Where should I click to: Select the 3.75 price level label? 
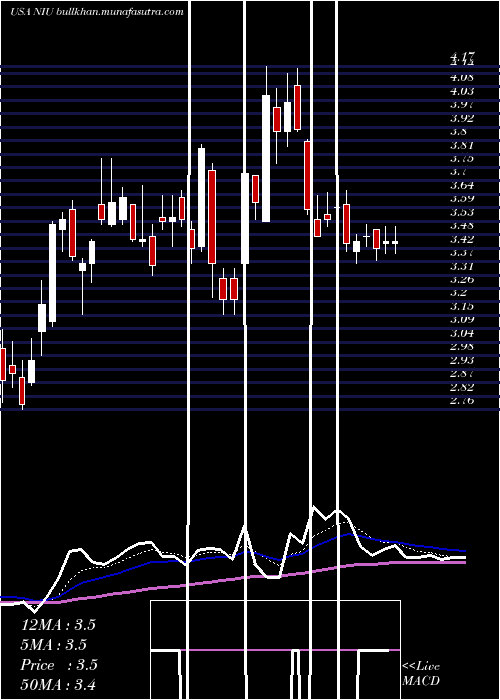(462, 158)
